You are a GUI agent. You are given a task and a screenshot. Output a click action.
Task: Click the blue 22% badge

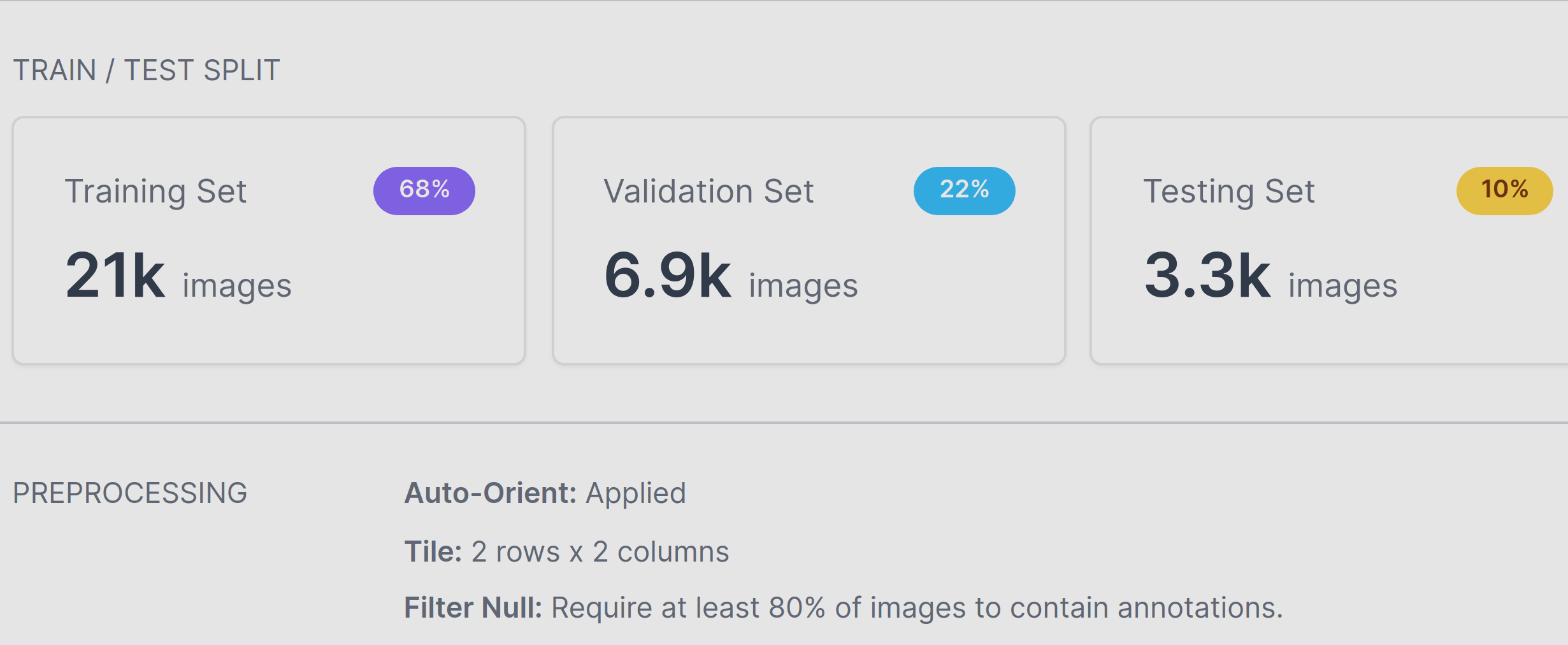click(x=964, y=190)
